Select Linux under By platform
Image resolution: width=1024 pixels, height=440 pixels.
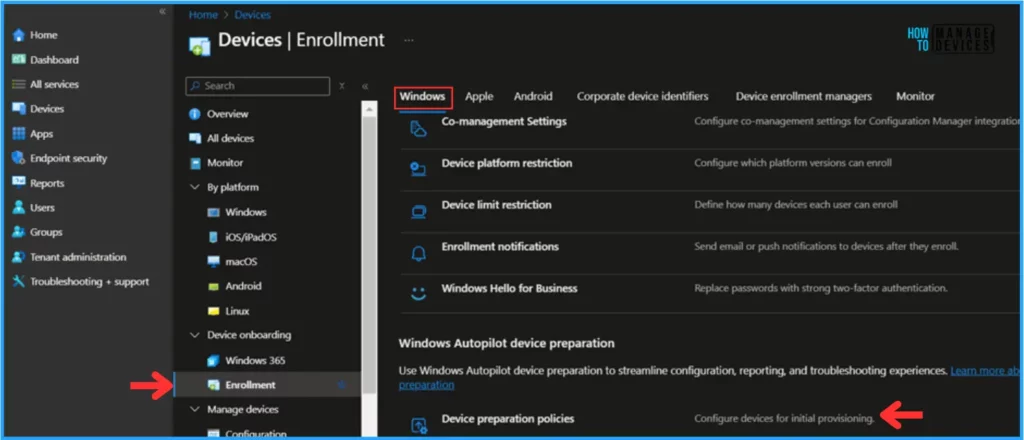coord(238,311)
